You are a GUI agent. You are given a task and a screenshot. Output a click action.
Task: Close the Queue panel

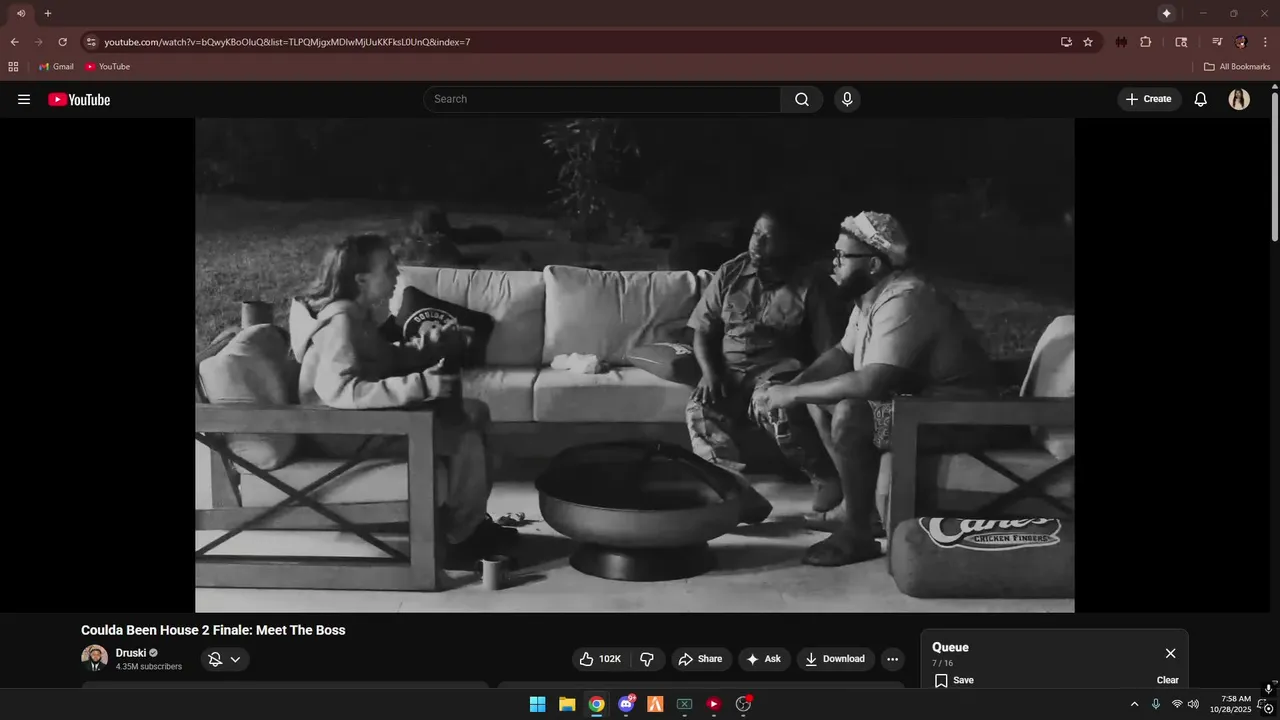[1170, 653]
